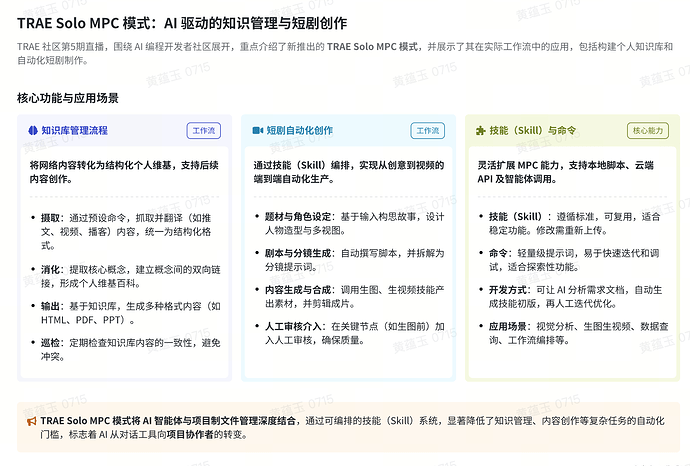Click the banner sentence starting TRAE Solo MPC 模式将

click(x=352, y=428)
